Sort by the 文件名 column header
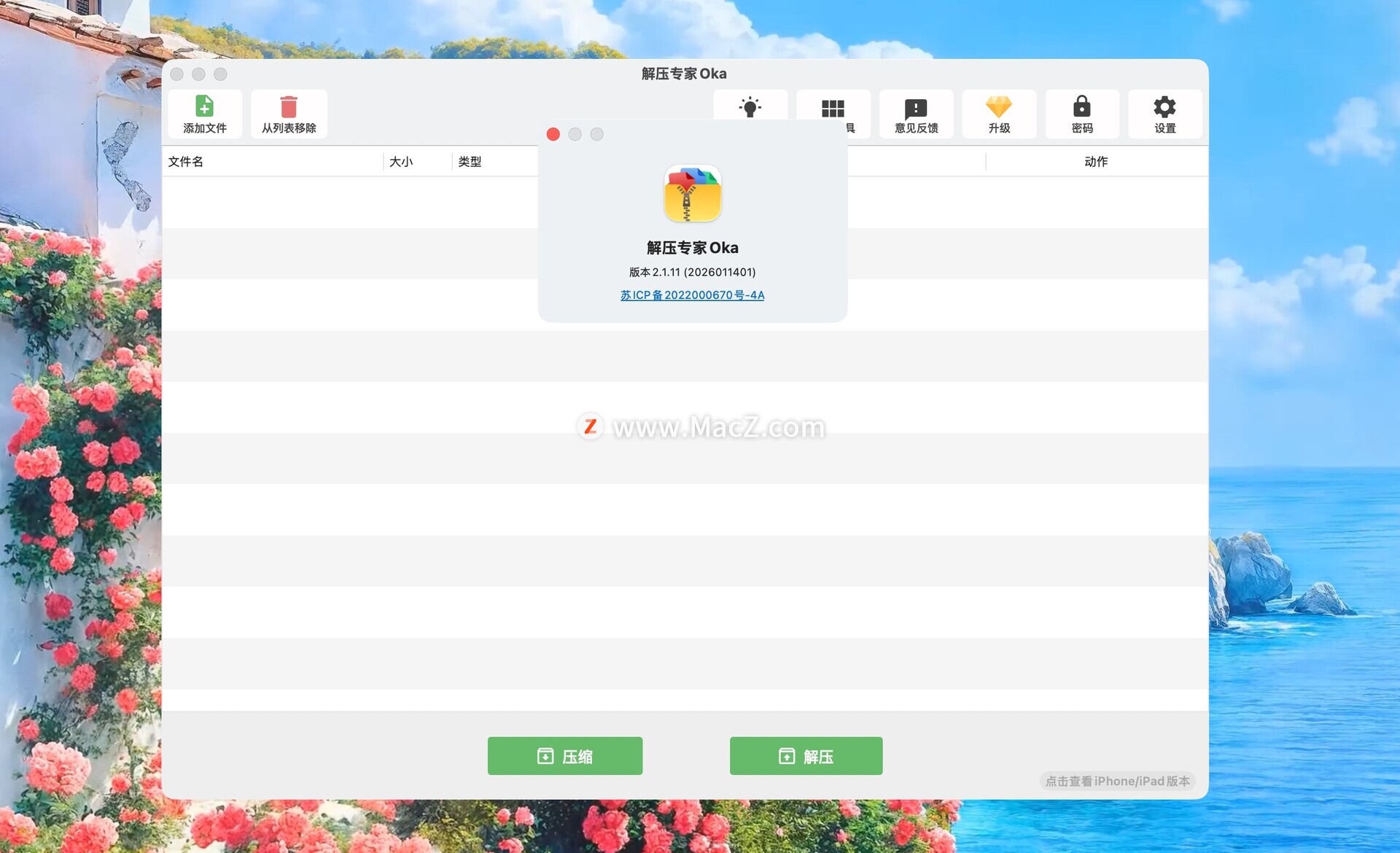 (x=186, y=162)
